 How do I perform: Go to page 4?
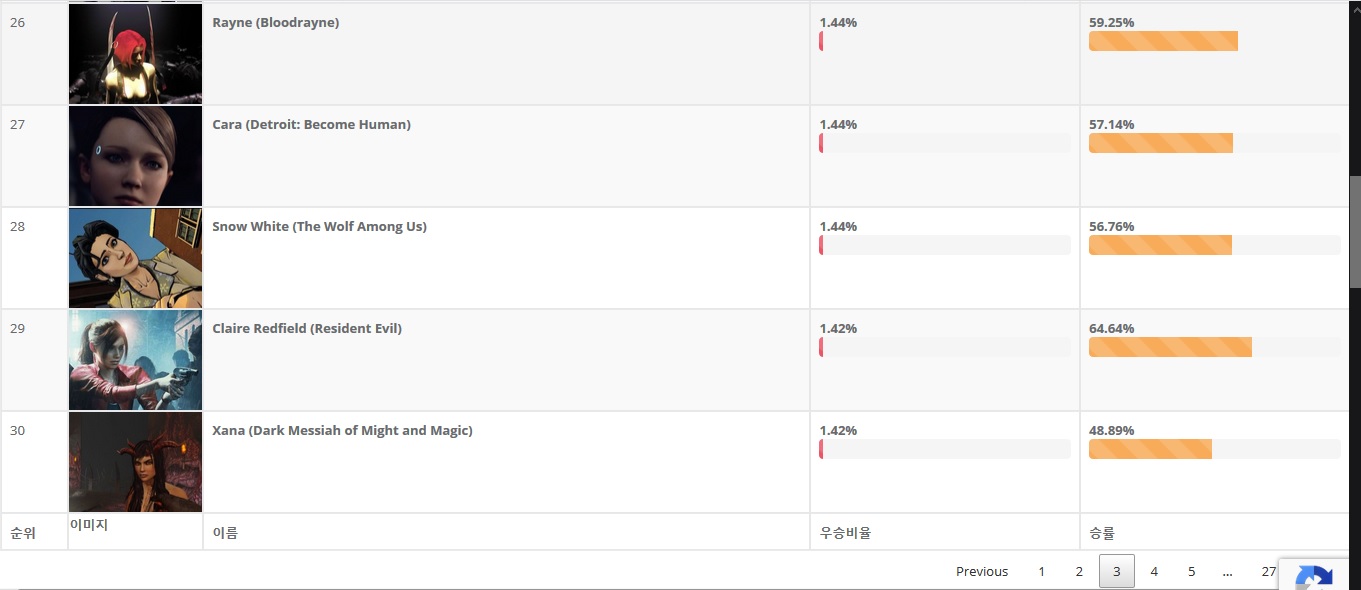click(x=1154, y=571)
